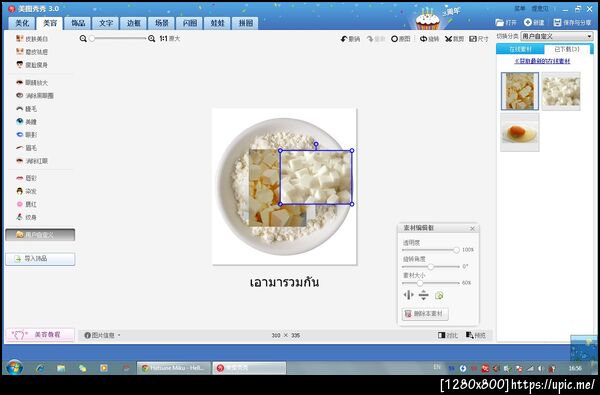
Task: Click the undo (撤销) button
Action: [x=350, y=39]
